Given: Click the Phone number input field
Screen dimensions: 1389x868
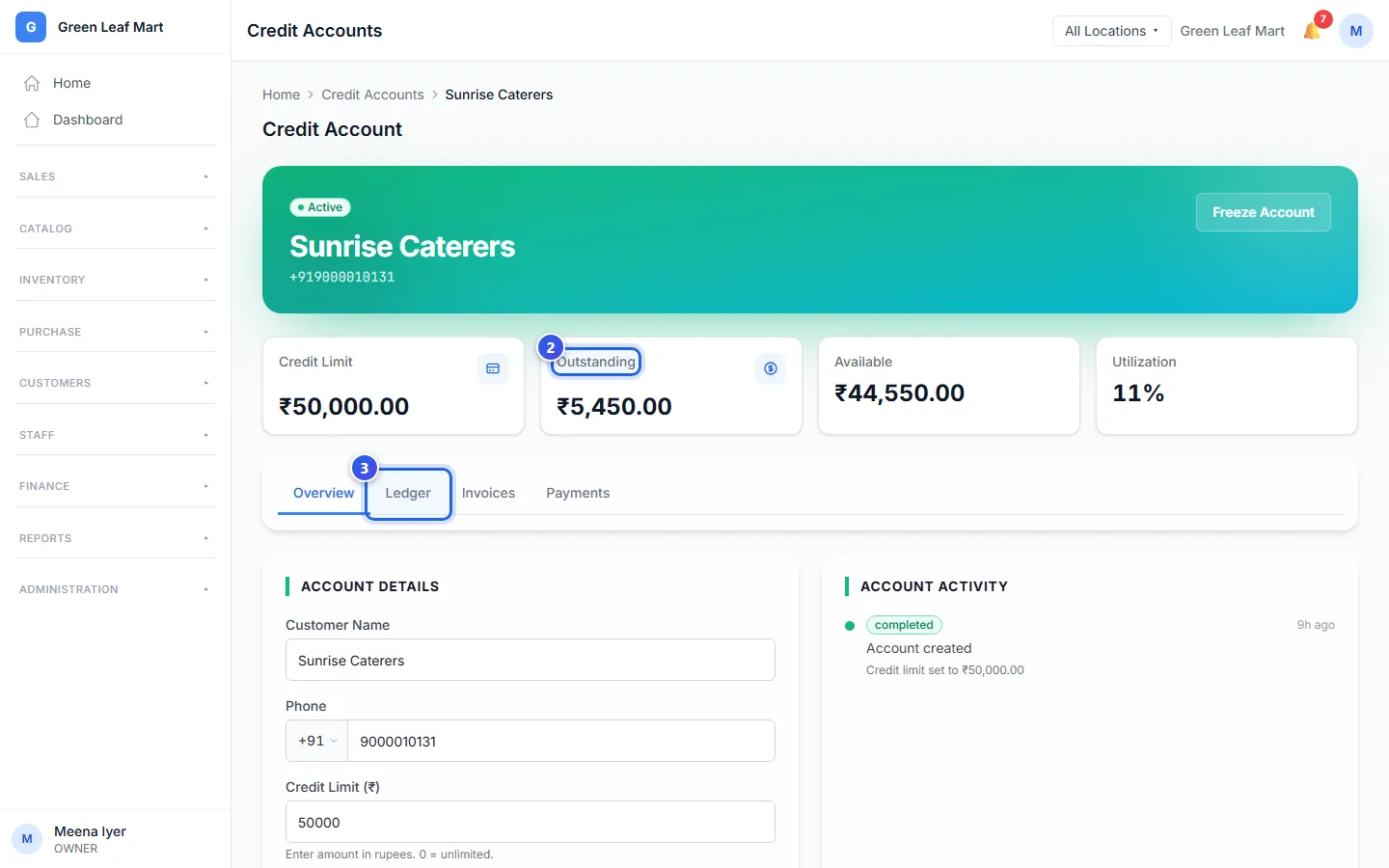Looking at the screenshot, I should (x=561, y=741).
